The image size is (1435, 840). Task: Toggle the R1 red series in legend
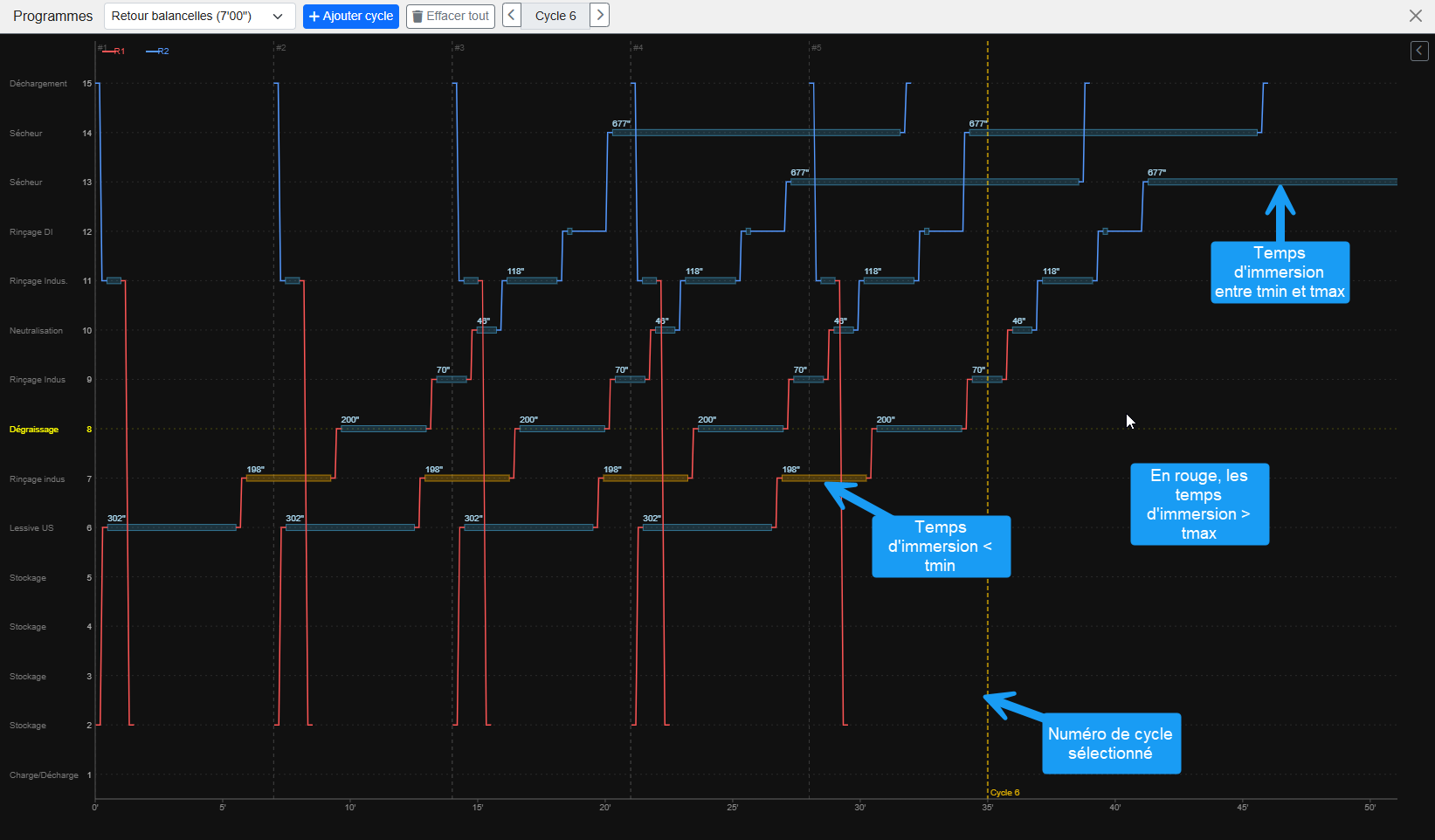click(x=114, y=52)
